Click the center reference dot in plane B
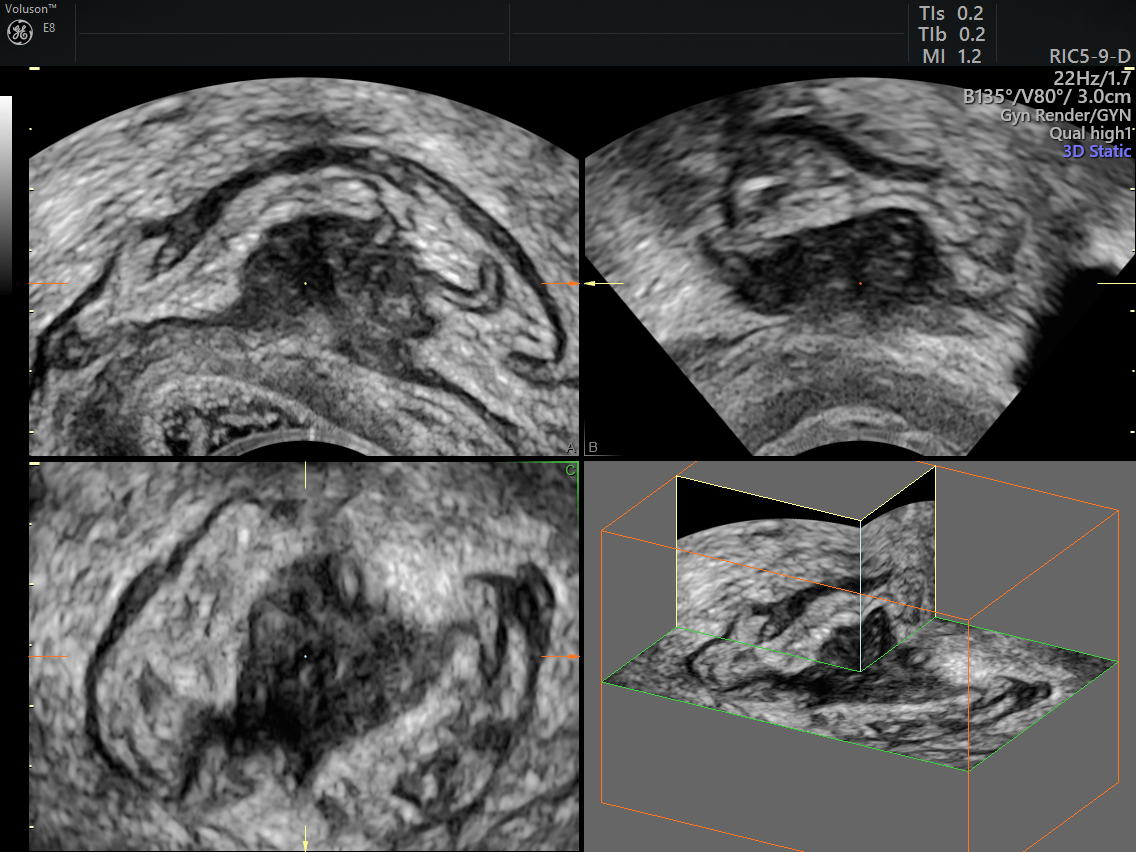This screenshot has height=852, width=1136. (860, 283)
